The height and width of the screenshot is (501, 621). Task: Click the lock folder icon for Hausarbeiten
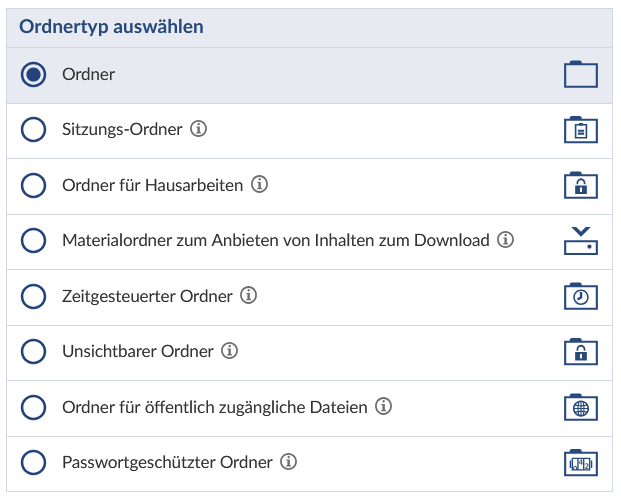[580, 186]
